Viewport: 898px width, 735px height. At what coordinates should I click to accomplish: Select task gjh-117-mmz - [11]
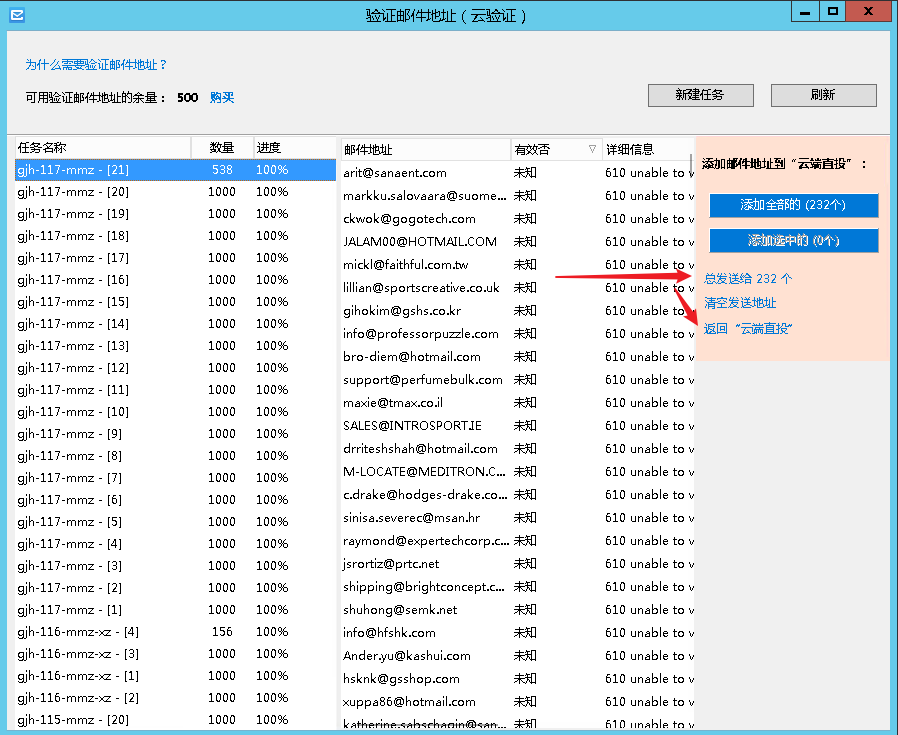[x=175, y=390]
